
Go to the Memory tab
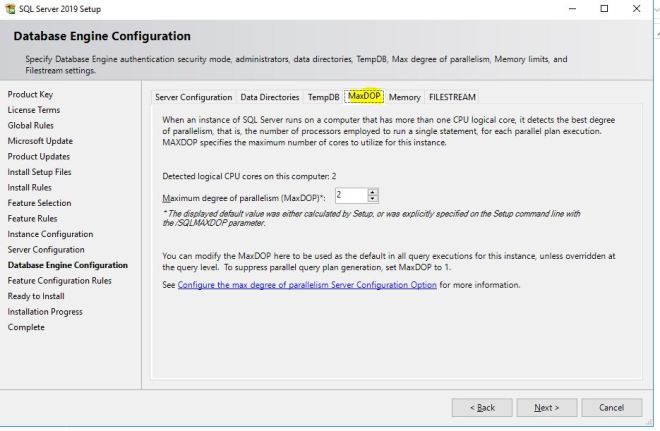coord(404,97)
